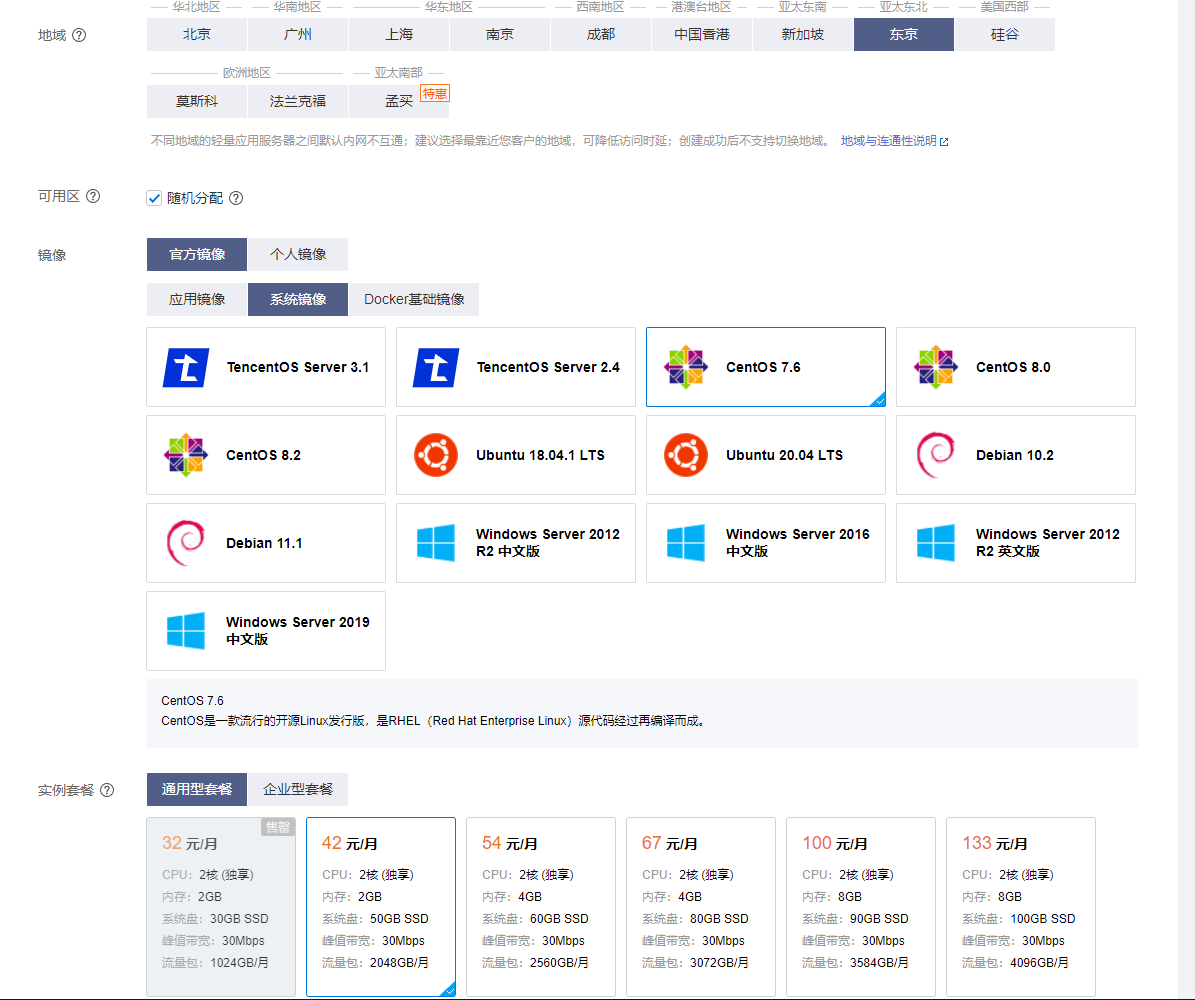Screen dimensions: 1195x1000
Task: Select the TencentOS Server 3.1 image icon
Action: coord(186,367)
